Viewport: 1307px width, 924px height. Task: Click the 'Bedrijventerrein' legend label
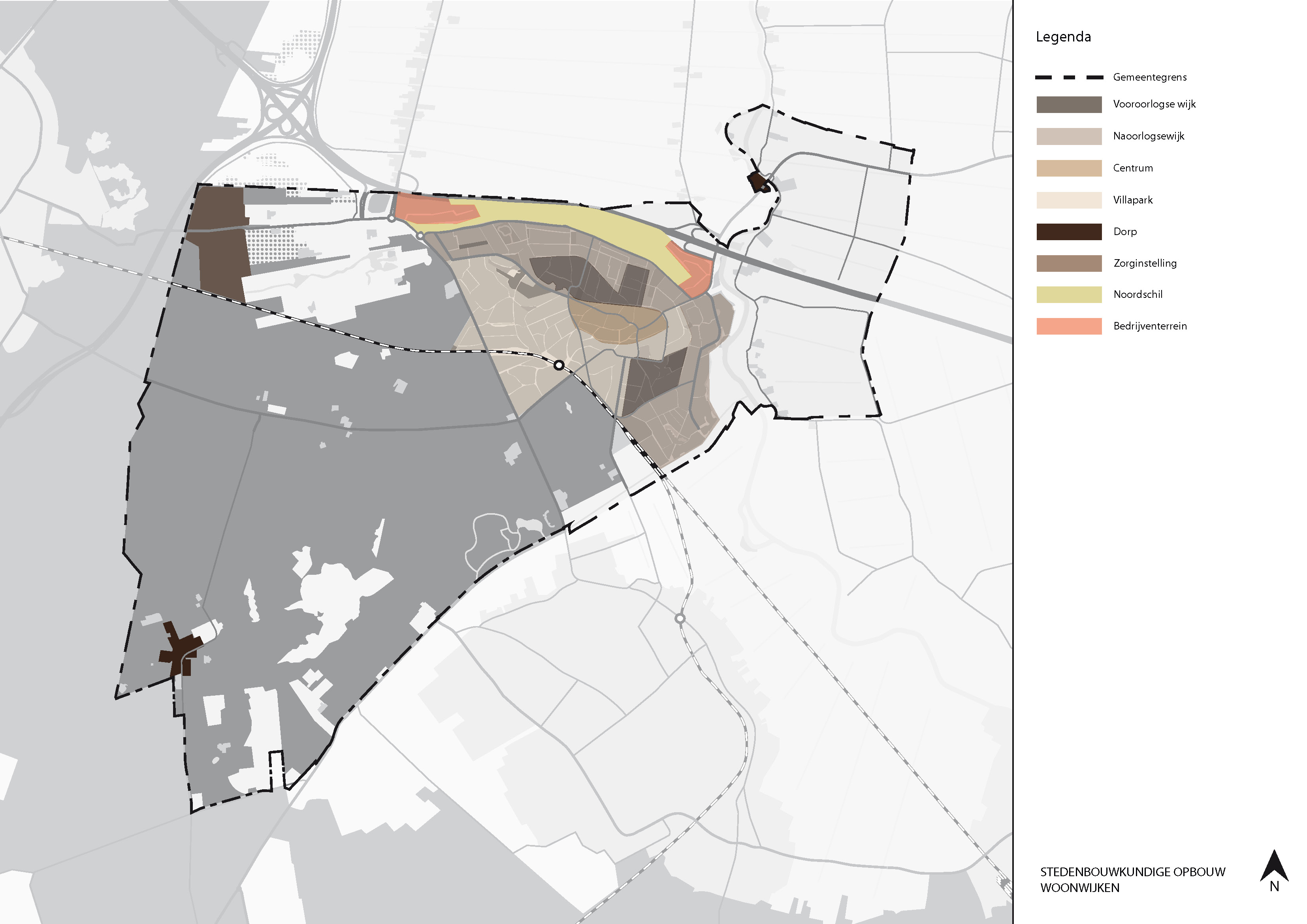(x=1150, y=326)
